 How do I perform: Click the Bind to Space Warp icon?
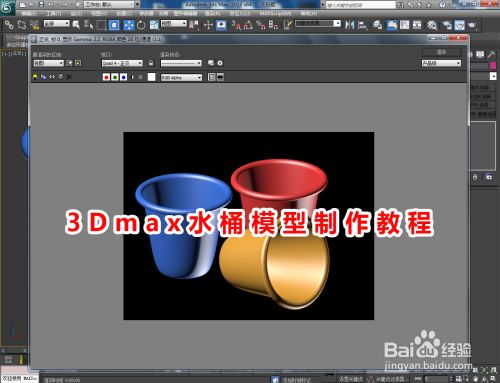point(34,25)
